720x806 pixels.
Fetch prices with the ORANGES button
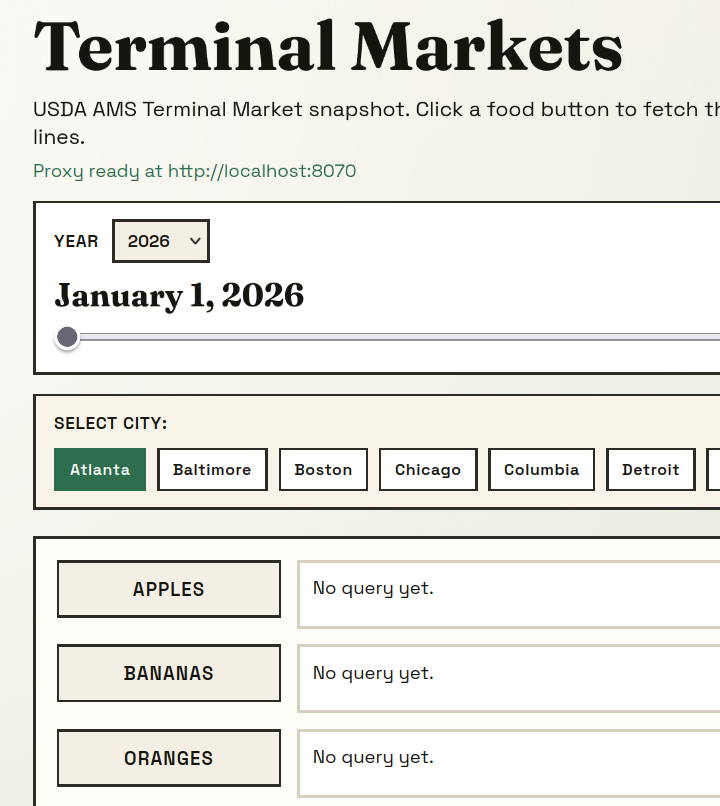coord(168,757)
